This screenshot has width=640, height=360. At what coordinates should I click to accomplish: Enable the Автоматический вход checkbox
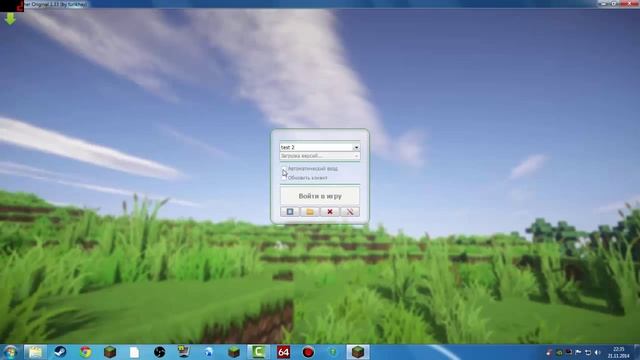284,169
